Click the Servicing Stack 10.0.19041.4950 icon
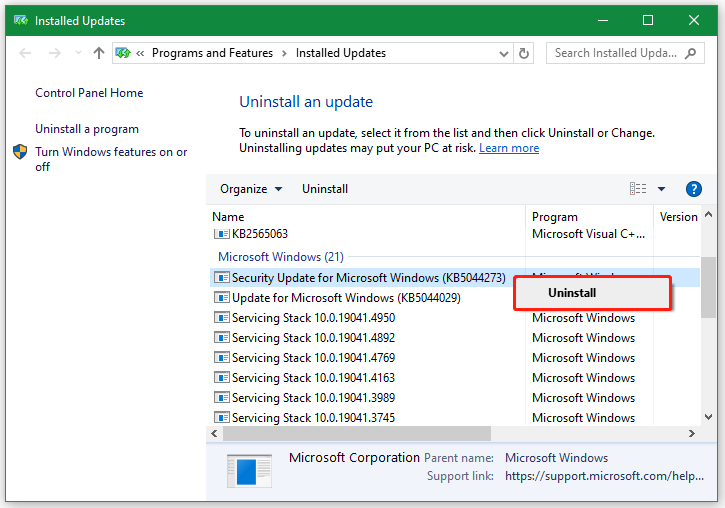The height and width of the screenshot is (508, 725). pos(222,318)
